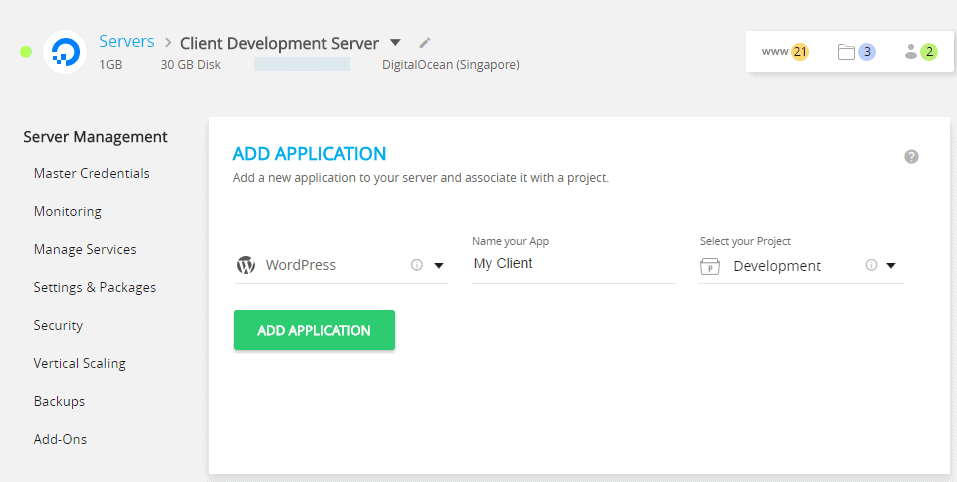
Task: Select Add-Ons menu item
Action: 60,439
